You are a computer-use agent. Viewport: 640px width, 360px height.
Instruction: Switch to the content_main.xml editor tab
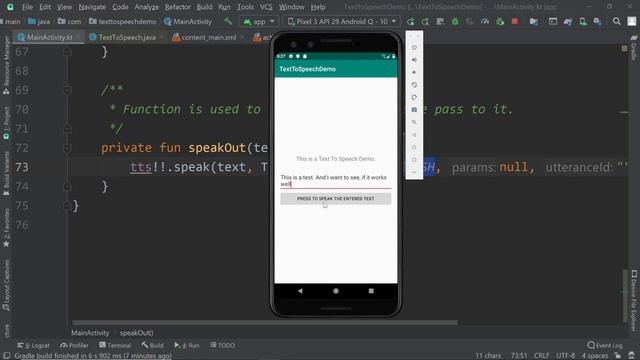[208, 37]
